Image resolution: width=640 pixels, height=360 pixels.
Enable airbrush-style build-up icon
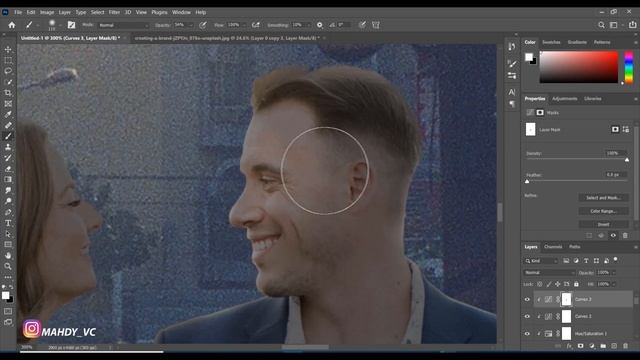[x=256, y=25]
